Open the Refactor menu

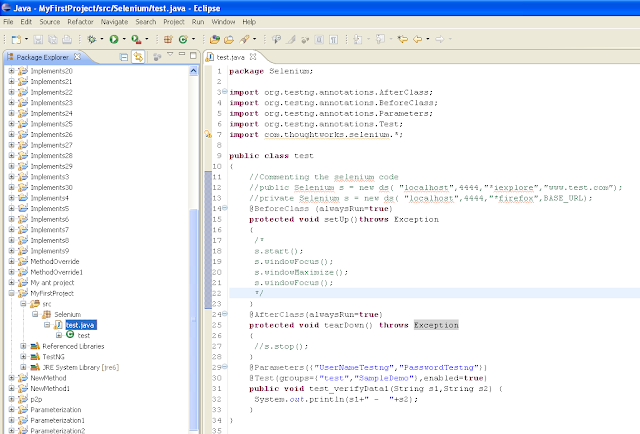coord(80,22)
